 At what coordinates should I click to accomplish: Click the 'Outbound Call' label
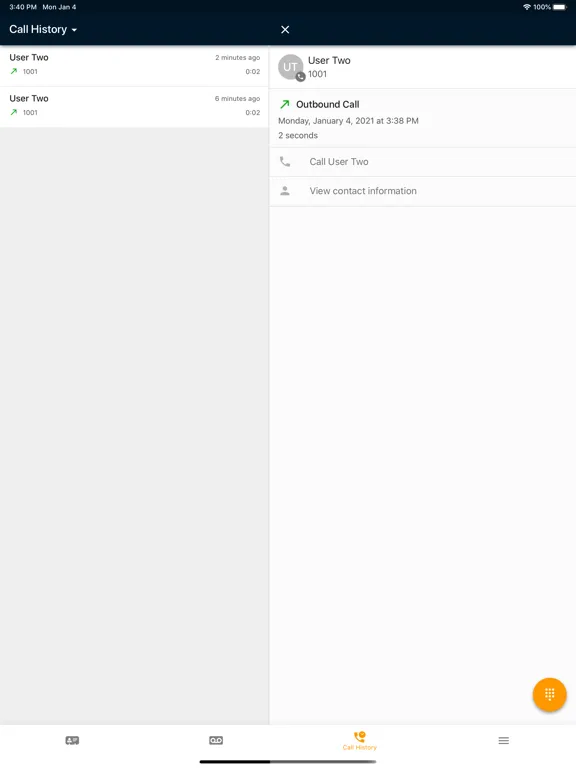click(x=328, y=104)
